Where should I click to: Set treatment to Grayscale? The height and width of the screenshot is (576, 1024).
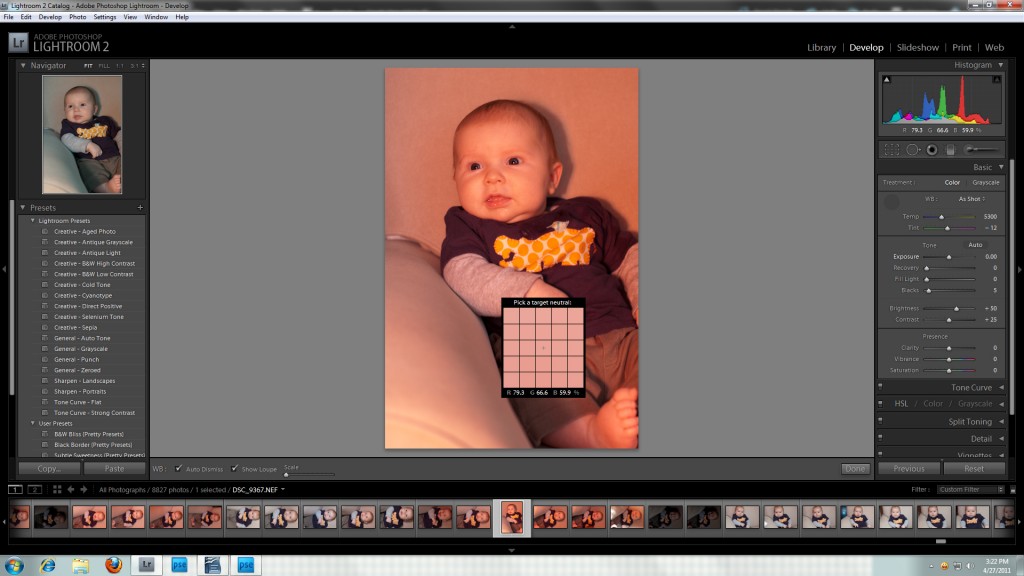coord(985,182)
